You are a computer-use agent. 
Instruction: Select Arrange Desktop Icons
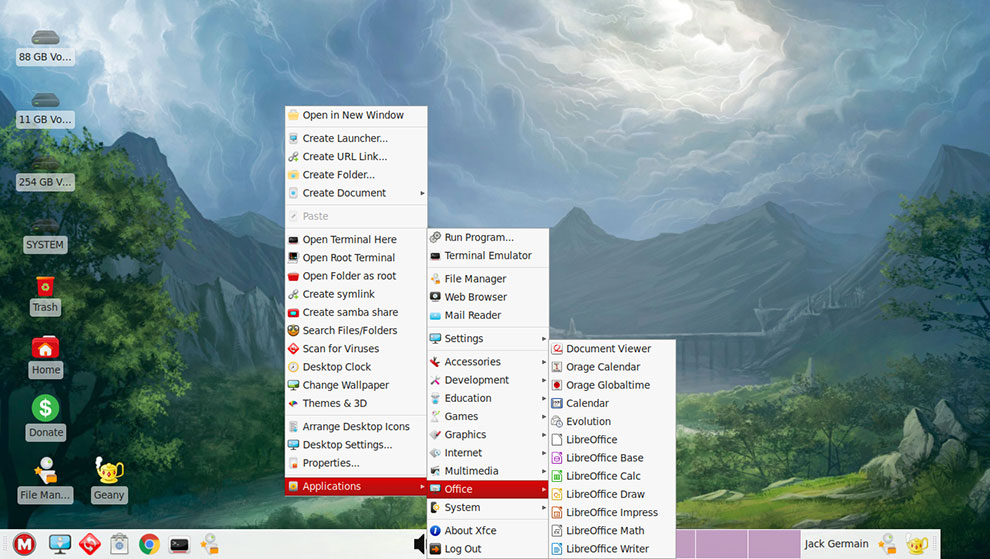(356, 426)
